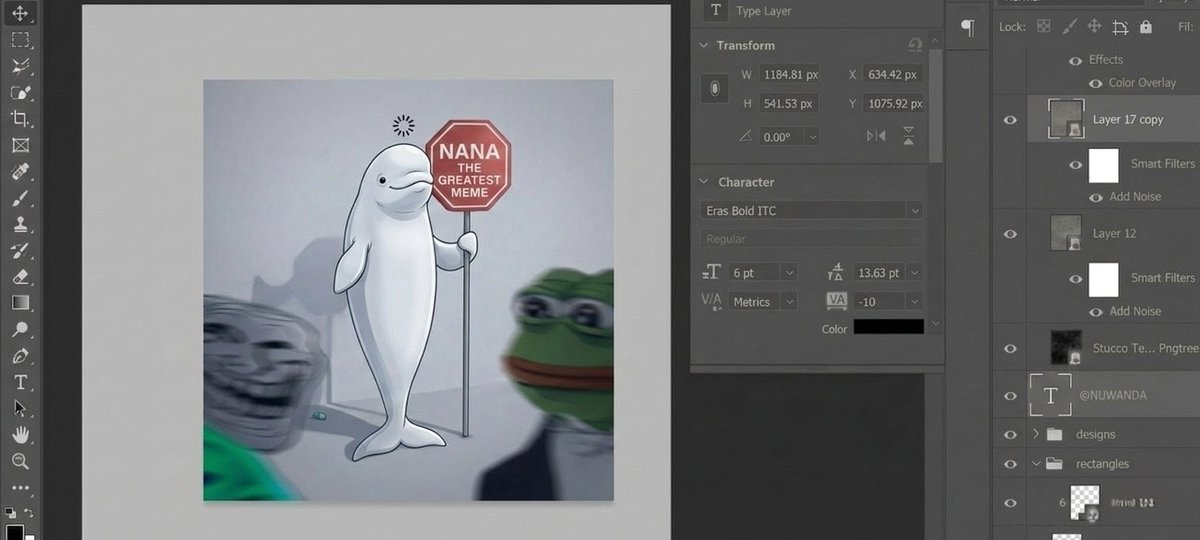The image size is (1200, 540).
Task: Select the History Brush tool
Action: 20,250
